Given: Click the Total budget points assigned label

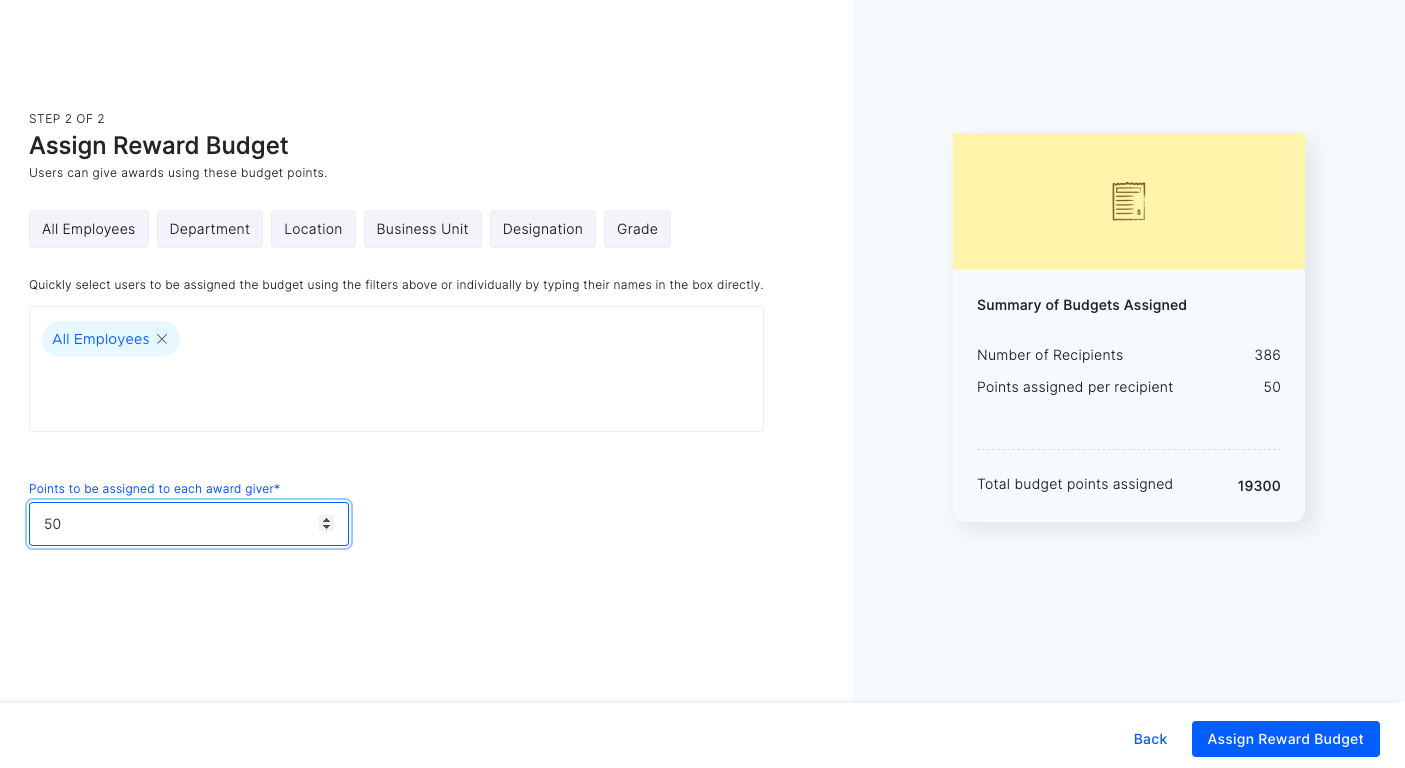Looking at the screenshot, I should pos(1075,484).
